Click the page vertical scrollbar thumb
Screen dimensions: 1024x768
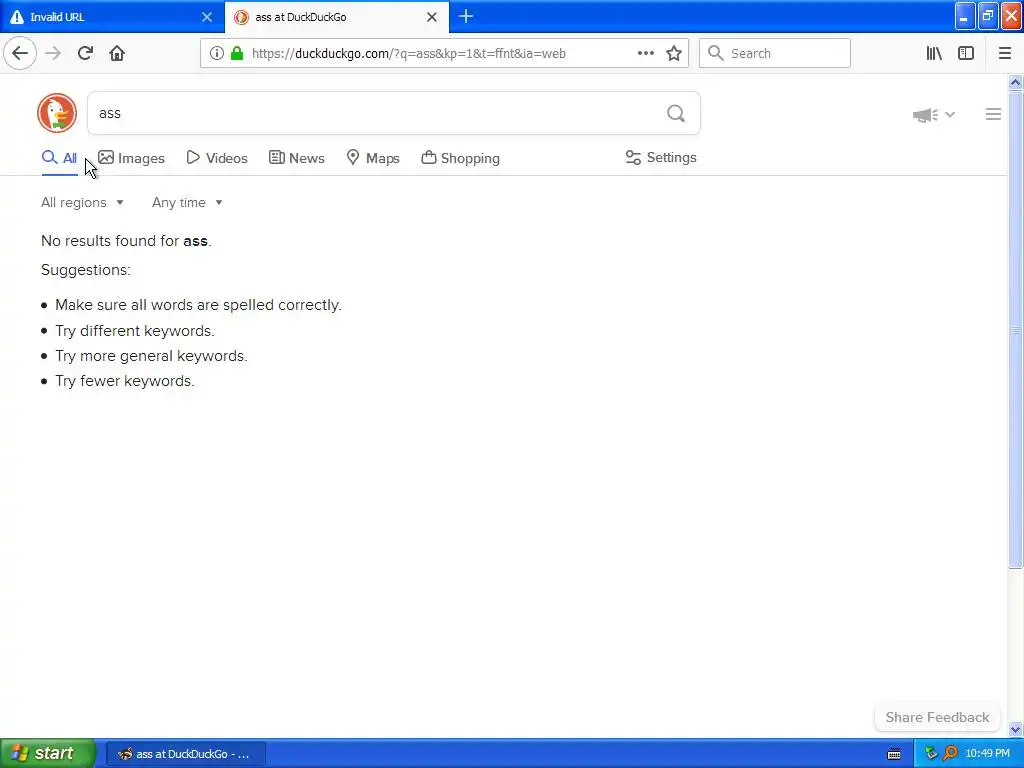coord(1015,330)
